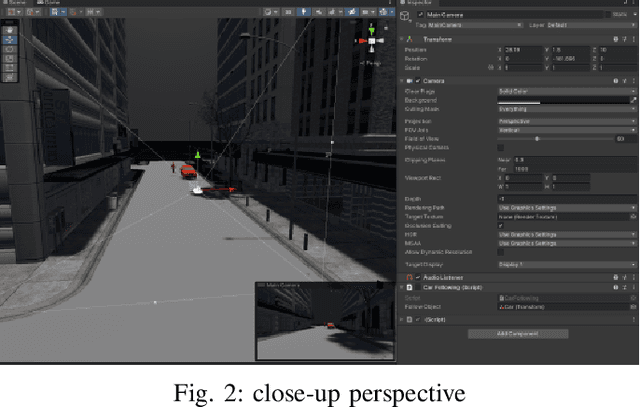
Task: Click the Add Component button
Action: pyautogui.click(x=517, y=332)
